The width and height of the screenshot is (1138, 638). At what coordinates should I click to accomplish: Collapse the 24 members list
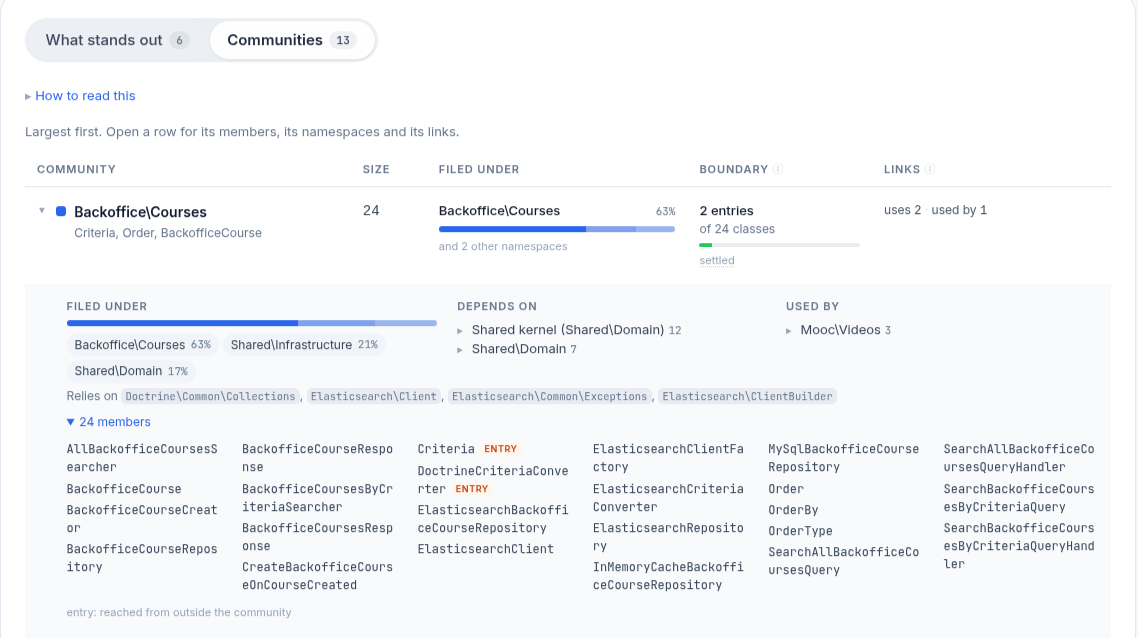109,422
